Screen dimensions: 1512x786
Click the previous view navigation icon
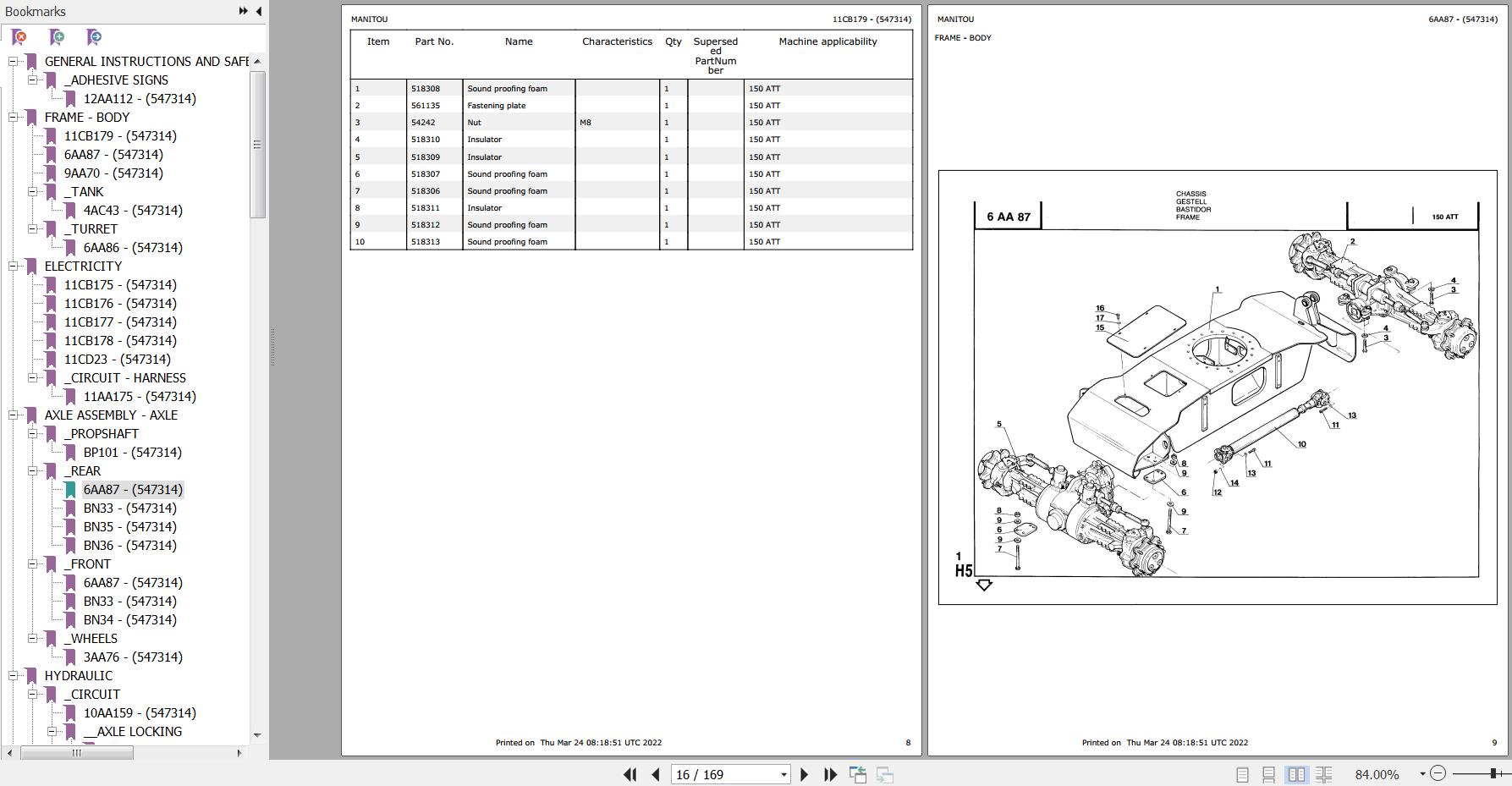coord(858,774)
